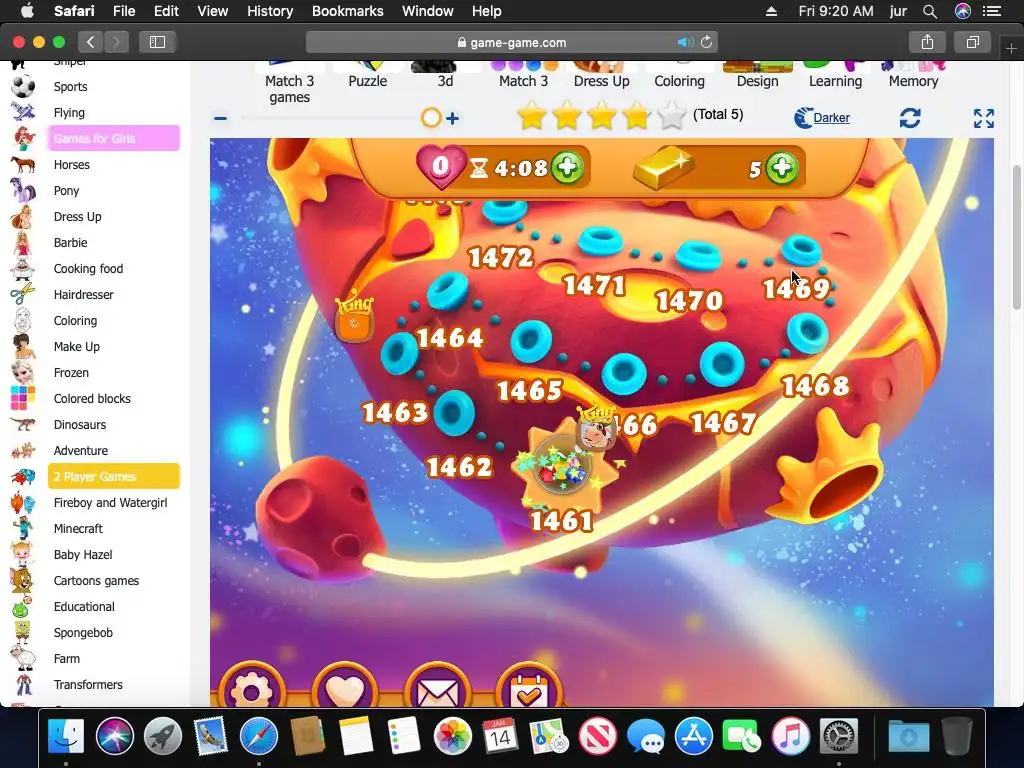Open Minecraft in sidebar
Screen dimensions: 1024x768
point(78,528)
